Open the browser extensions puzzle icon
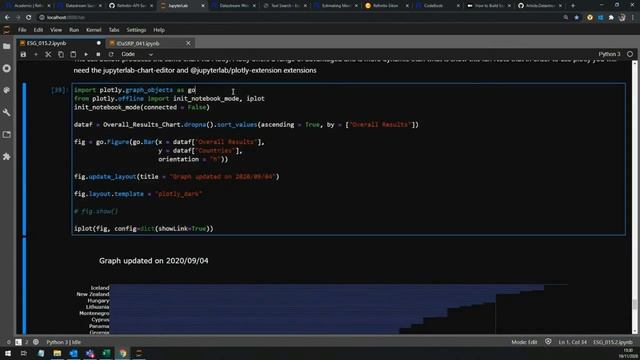Screen dimensions: 640x360 [611, 18]
